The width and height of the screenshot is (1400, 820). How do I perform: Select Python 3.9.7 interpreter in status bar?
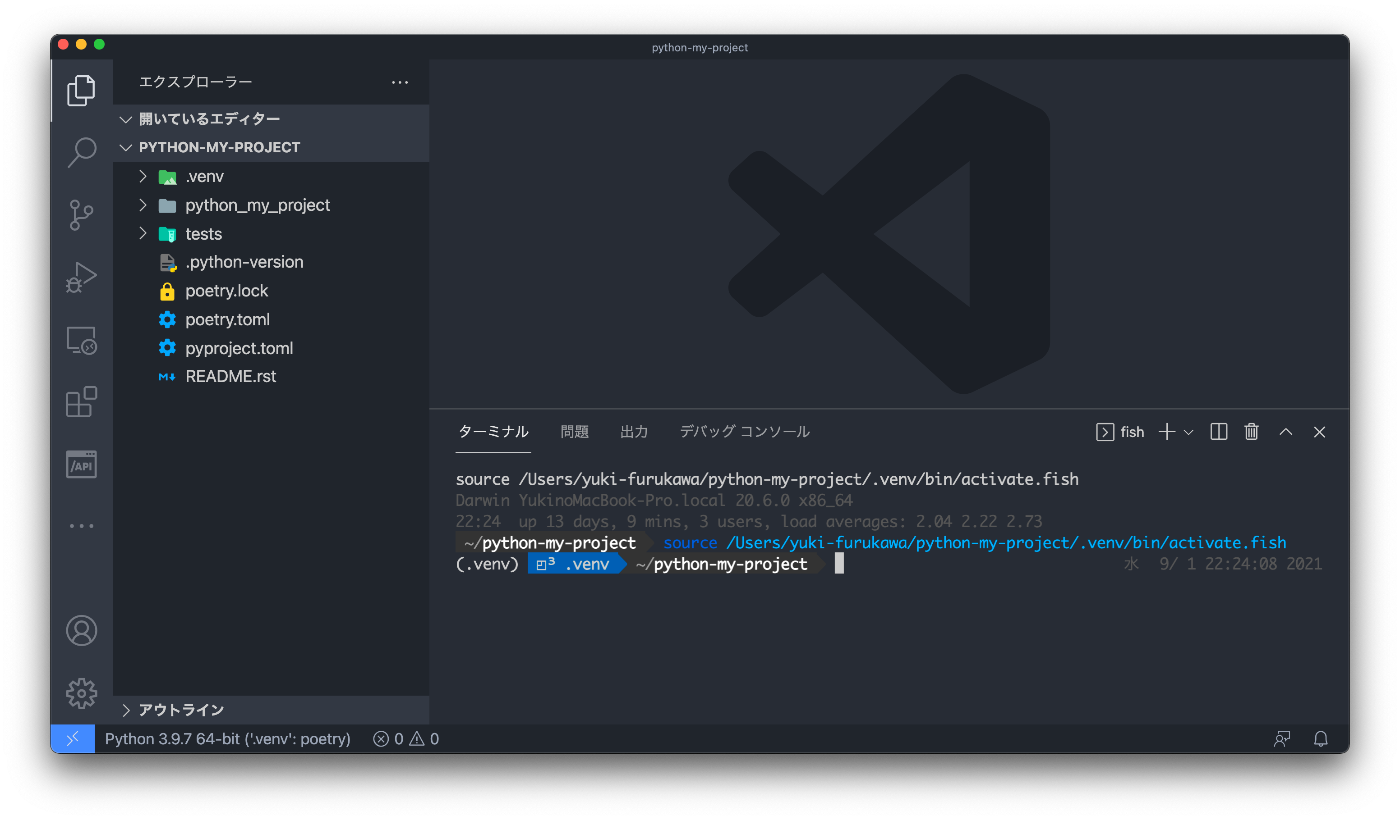click(228, 739)
